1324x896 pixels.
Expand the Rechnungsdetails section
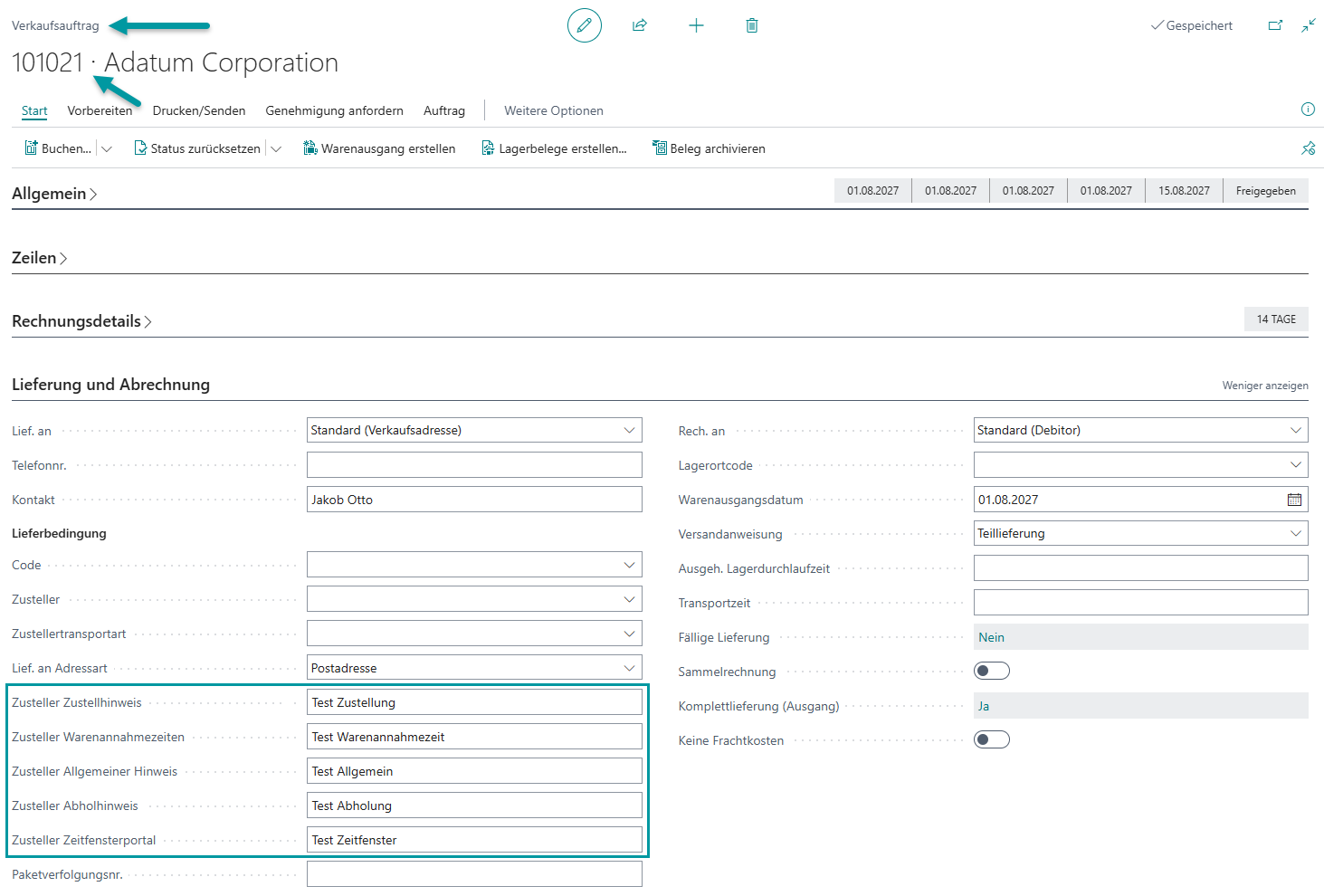81,321
